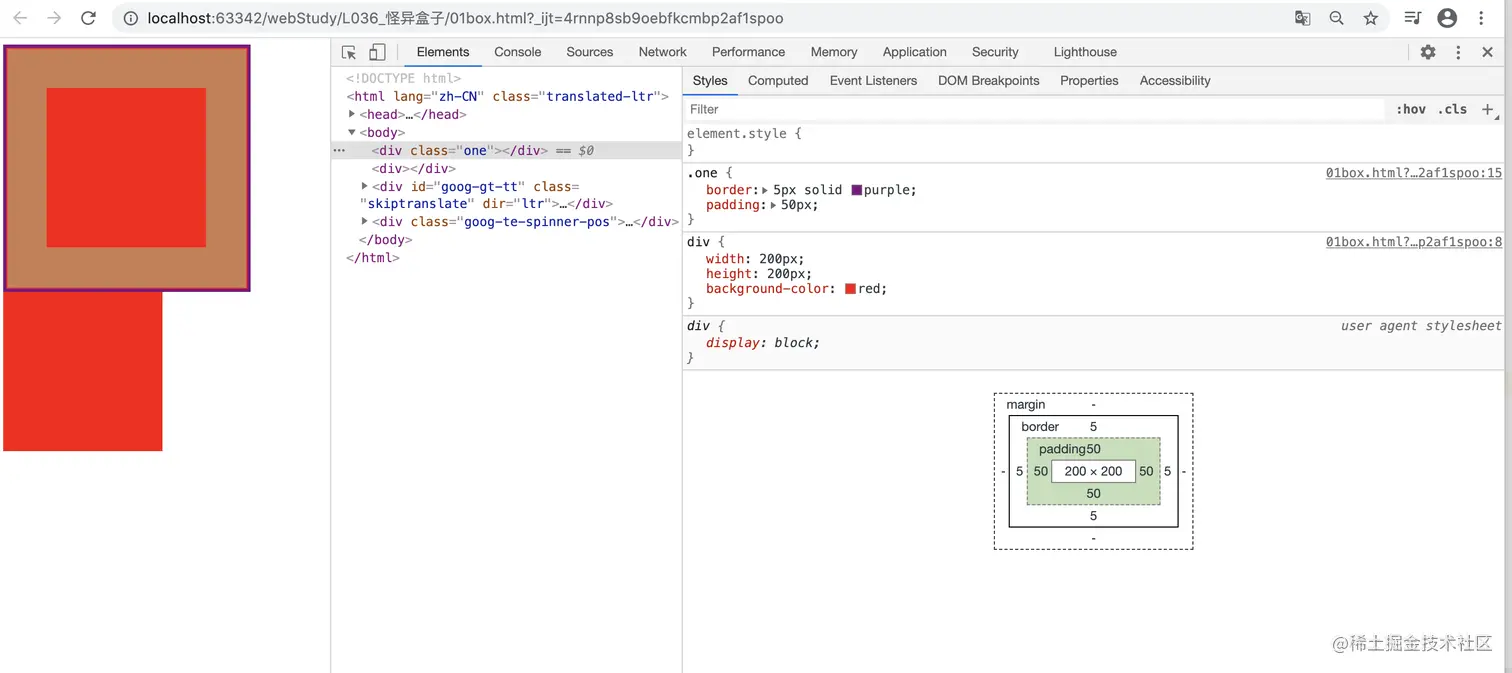1512x673 pixels.
Task: Open the Application tab
Action: point(914,52)
